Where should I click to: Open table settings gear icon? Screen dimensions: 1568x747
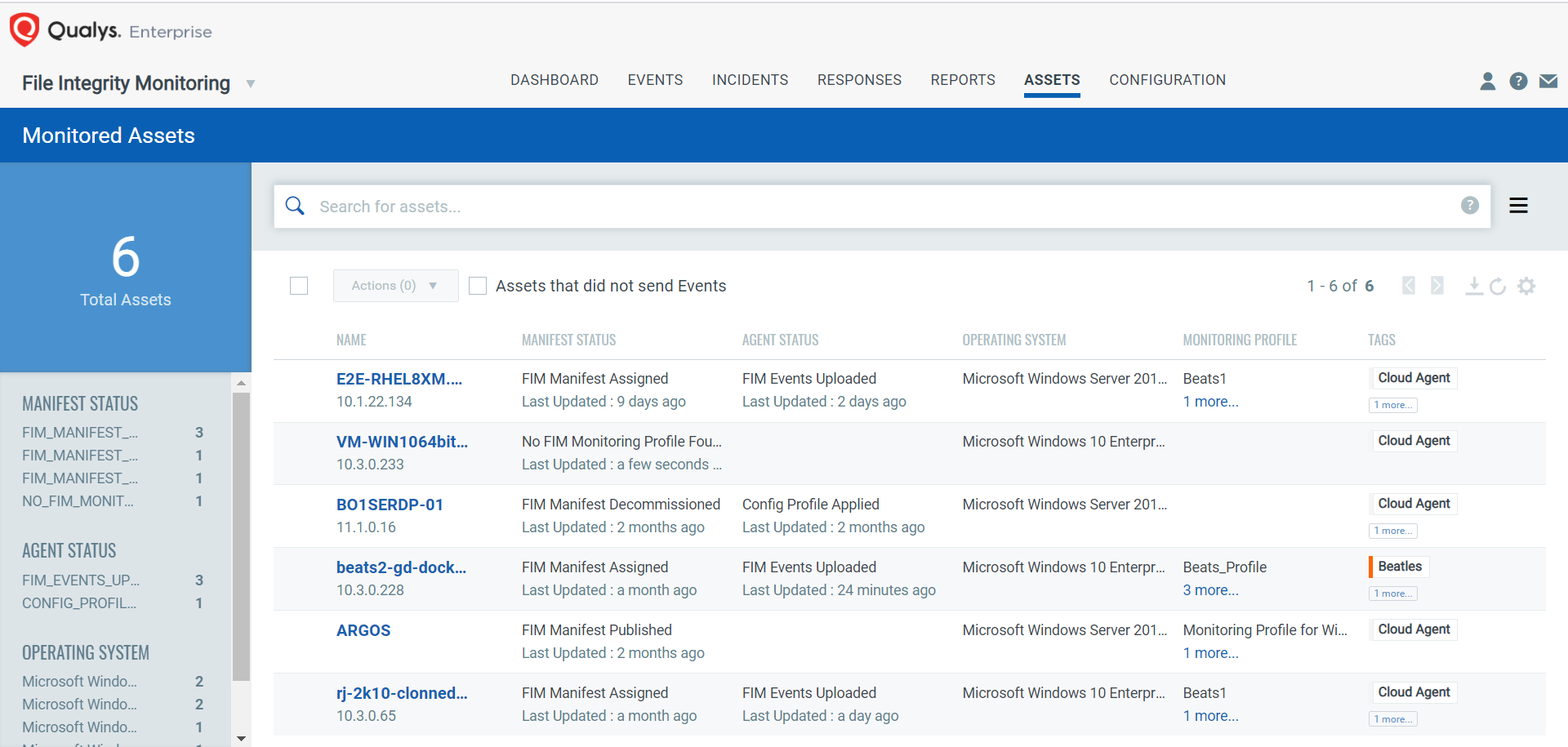pyautogui.click(x=1526, y=286)
